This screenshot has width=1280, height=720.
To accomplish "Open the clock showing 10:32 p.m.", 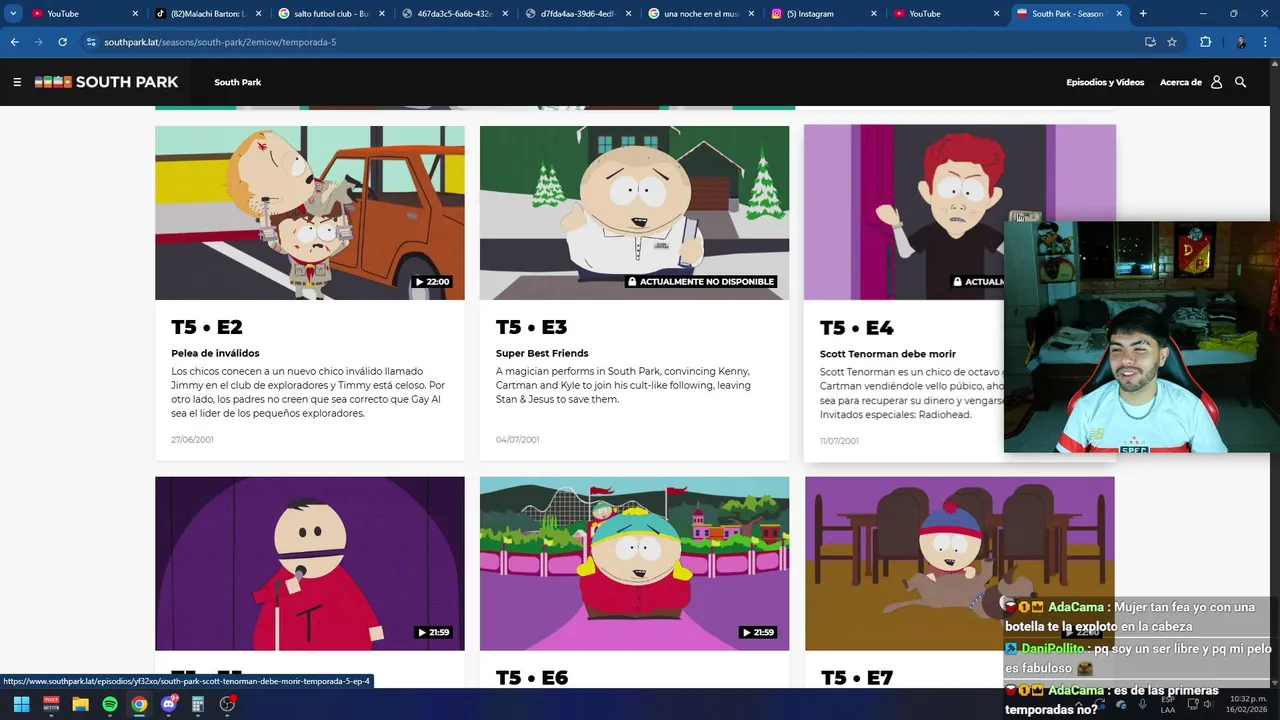I will tap(1247, 704).
